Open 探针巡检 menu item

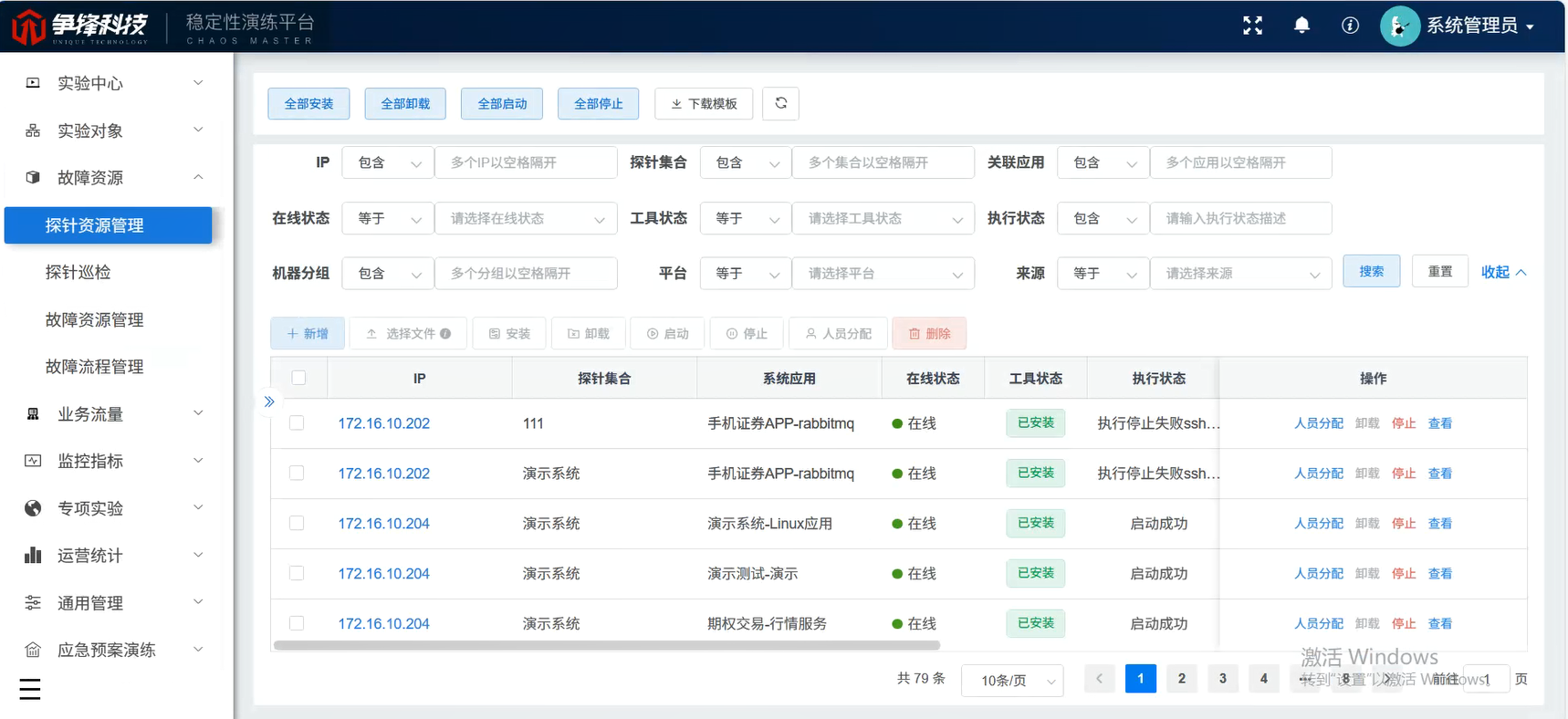point(78,272)
